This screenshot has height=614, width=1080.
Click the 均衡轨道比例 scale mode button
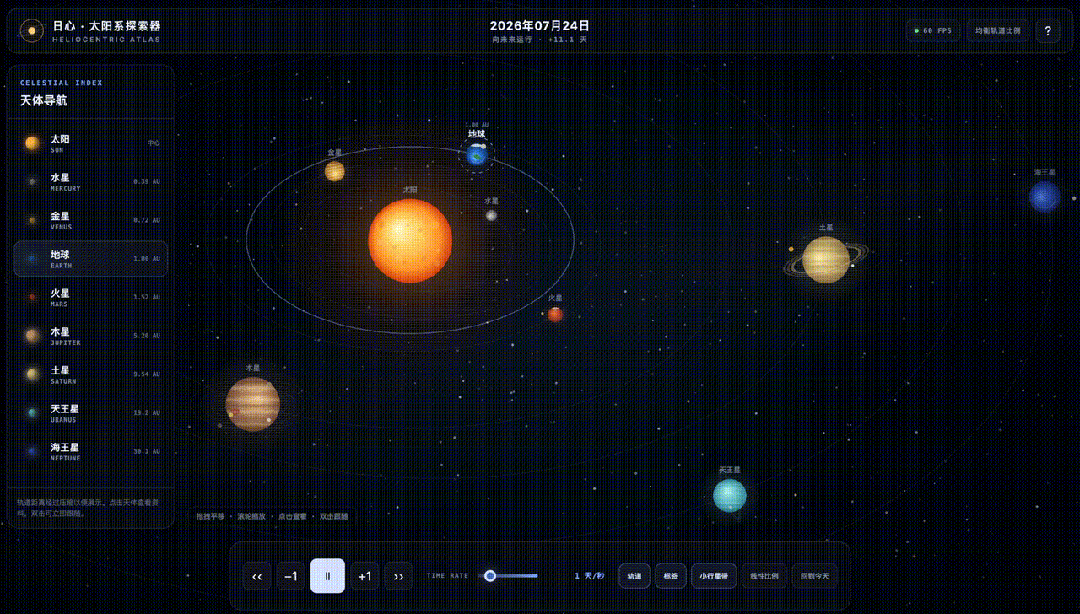pyautogui.click(x=997, y=31)
